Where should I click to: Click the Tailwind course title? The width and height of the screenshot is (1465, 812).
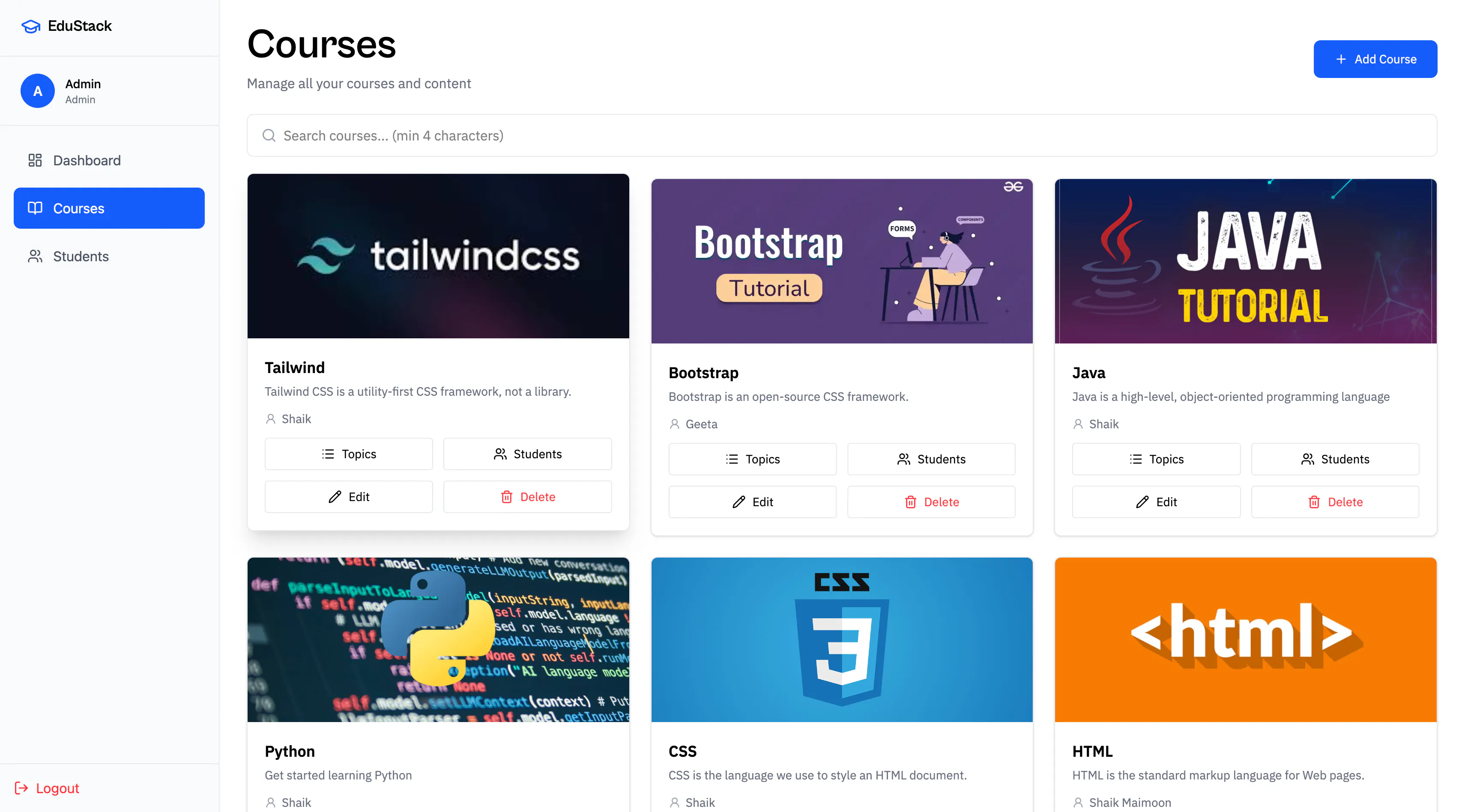[295, 368]
